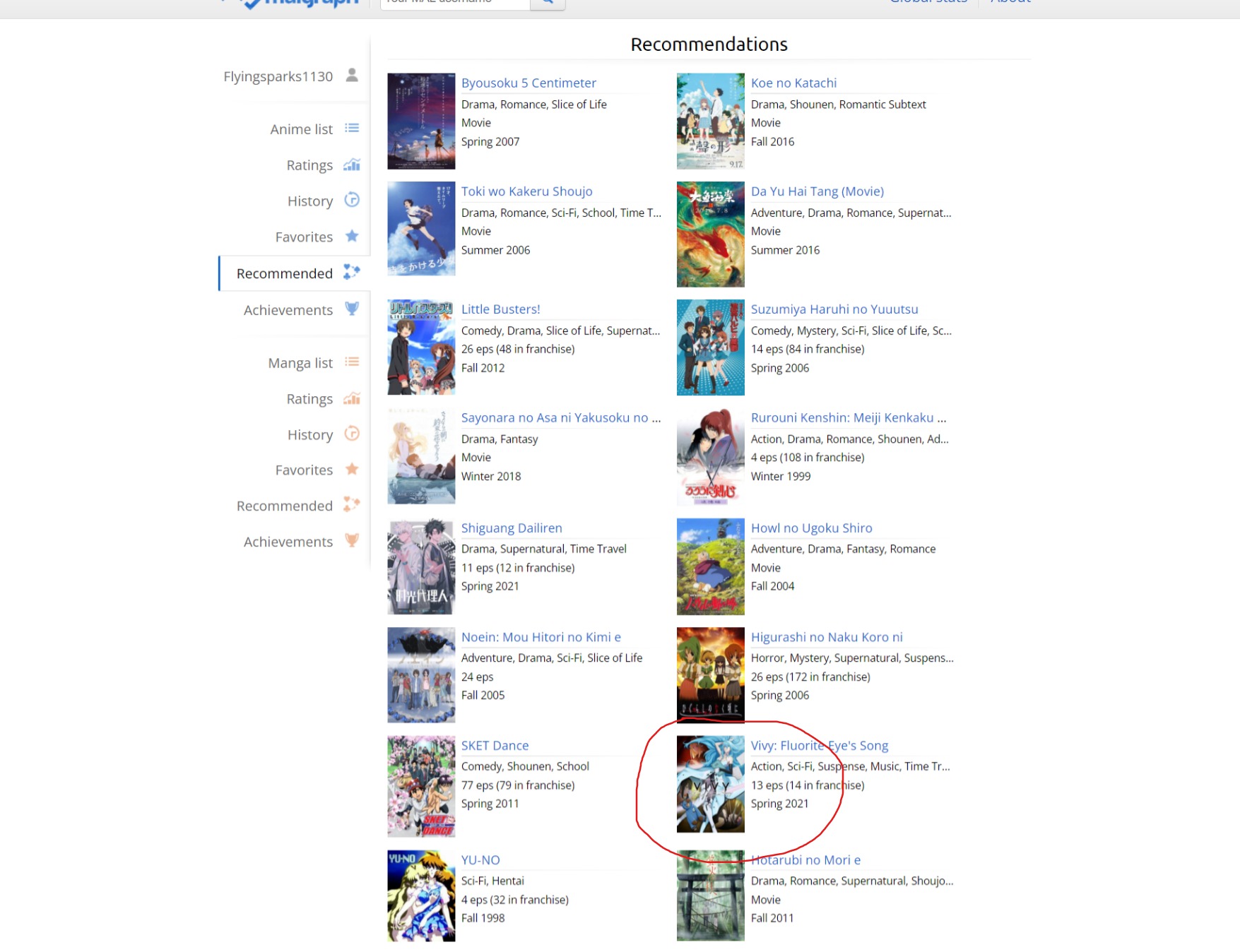Click the Higurashi no Naku Koro ni poster

point(711,675)
